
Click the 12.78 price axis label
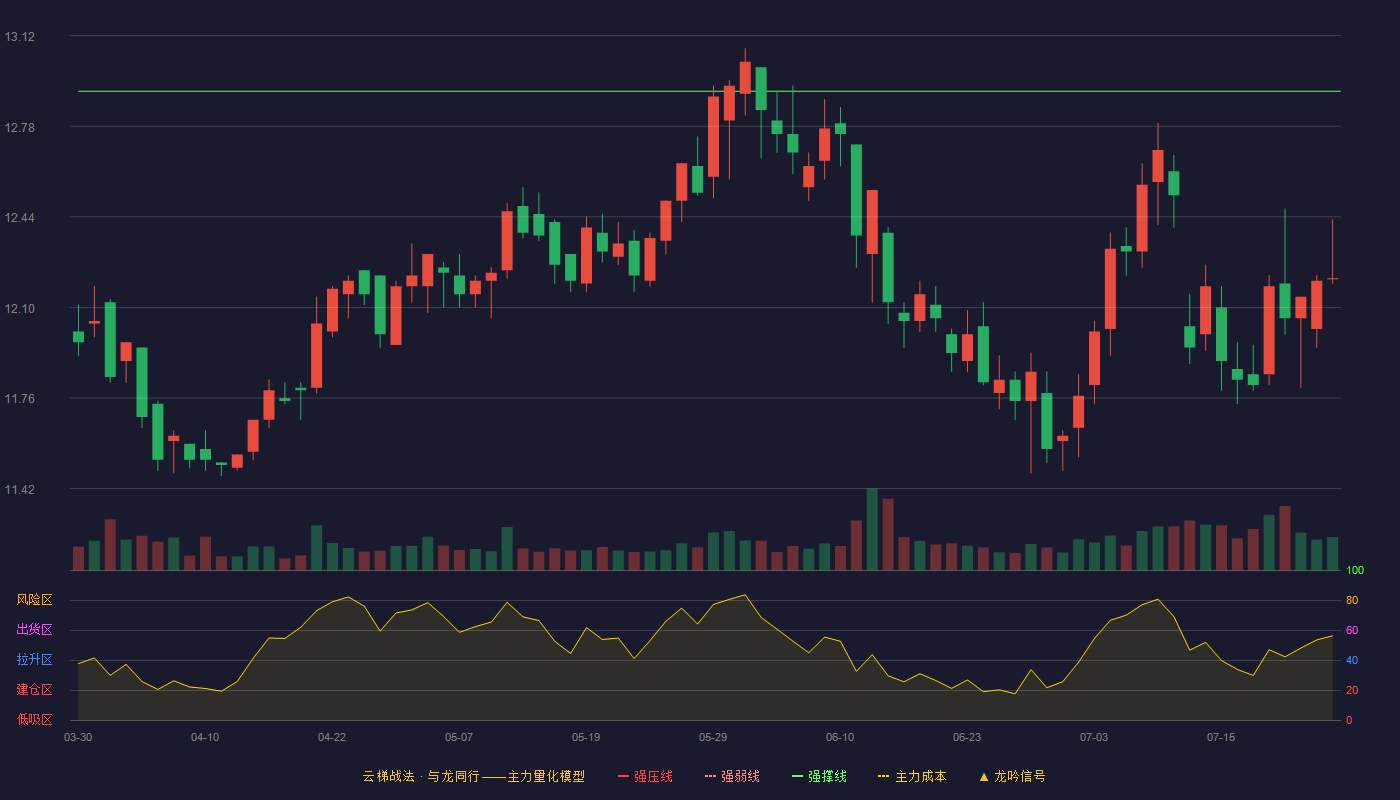(19, 127)
